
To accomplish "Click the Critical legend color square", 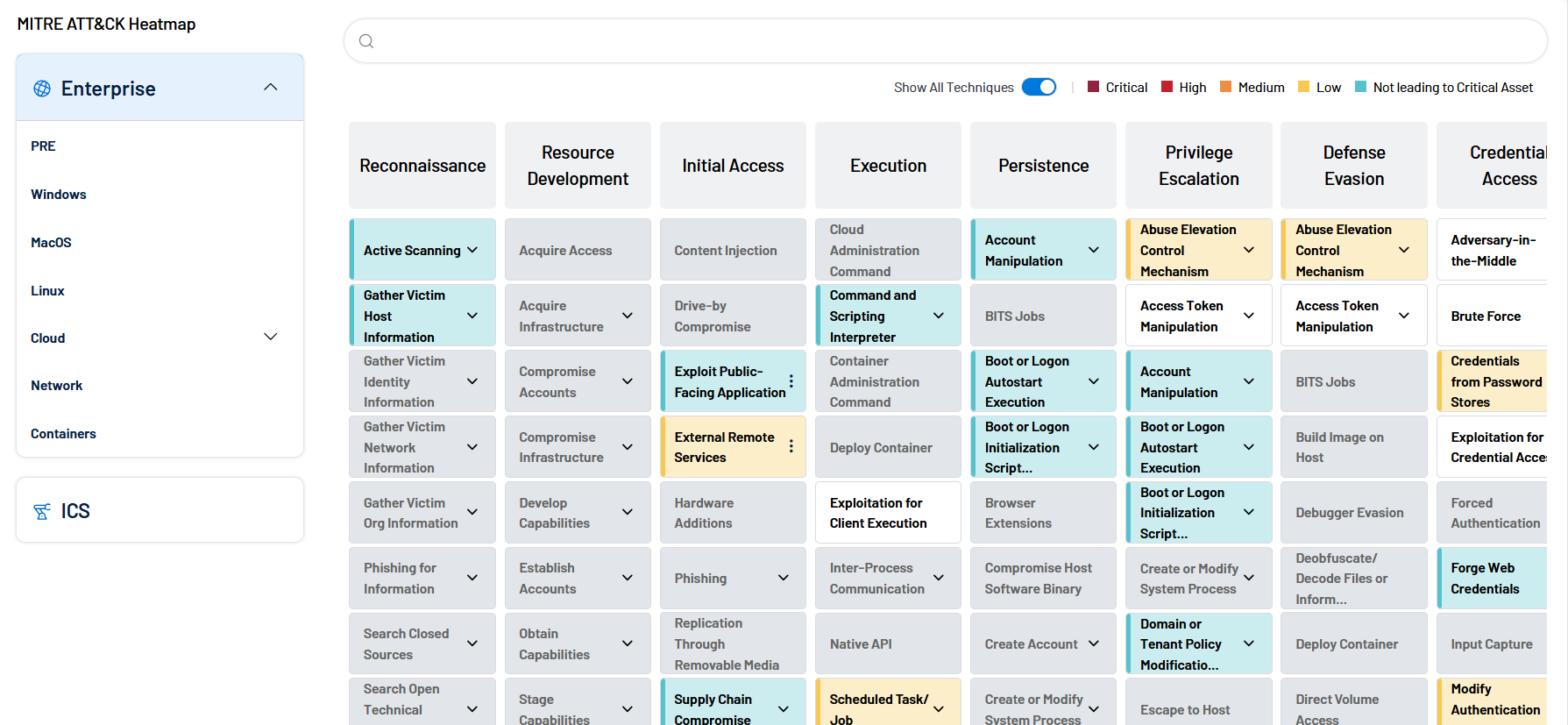I will pos(1093,87).
